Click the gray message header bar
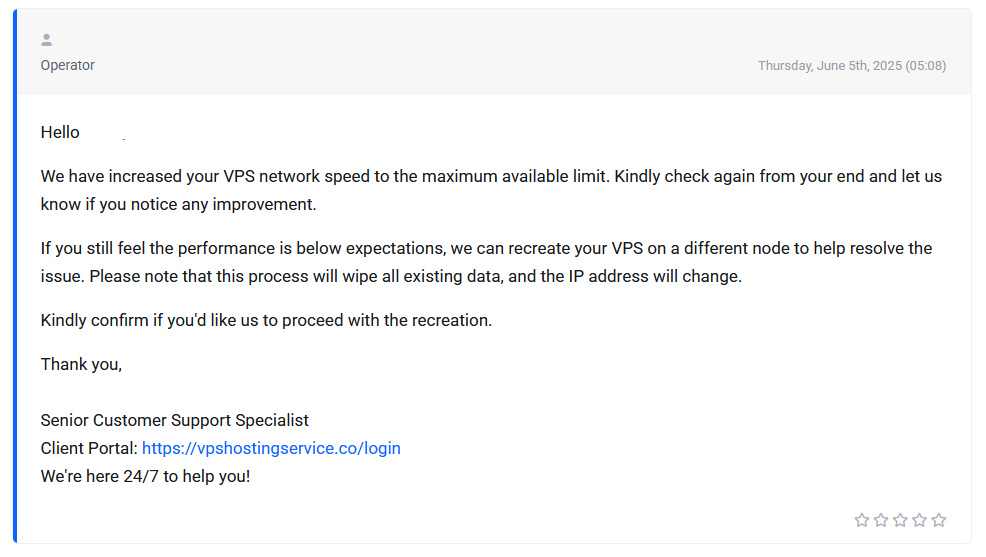 pyautogui.click(x=494, y=52)
